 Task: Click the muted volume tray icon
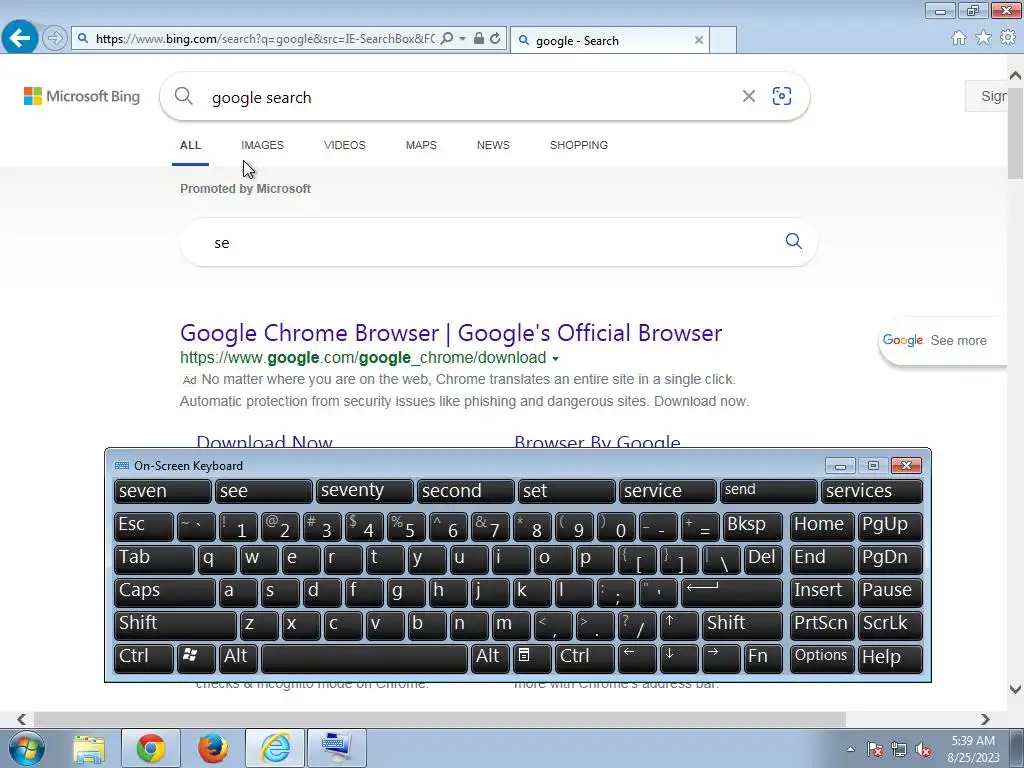(924, 749)
